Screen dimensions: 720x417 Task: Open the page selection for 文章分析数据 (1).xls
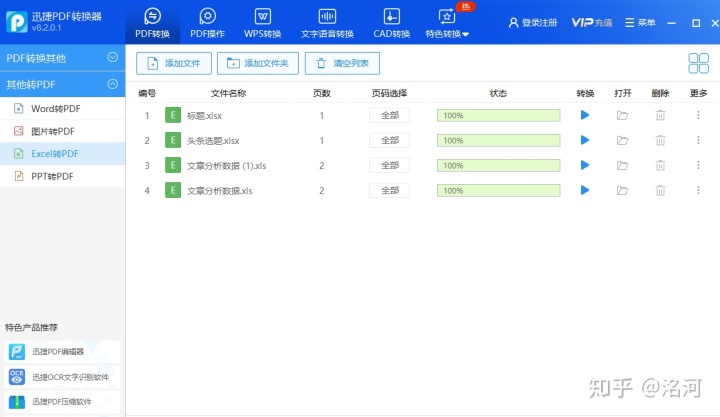tap(389, 165)
